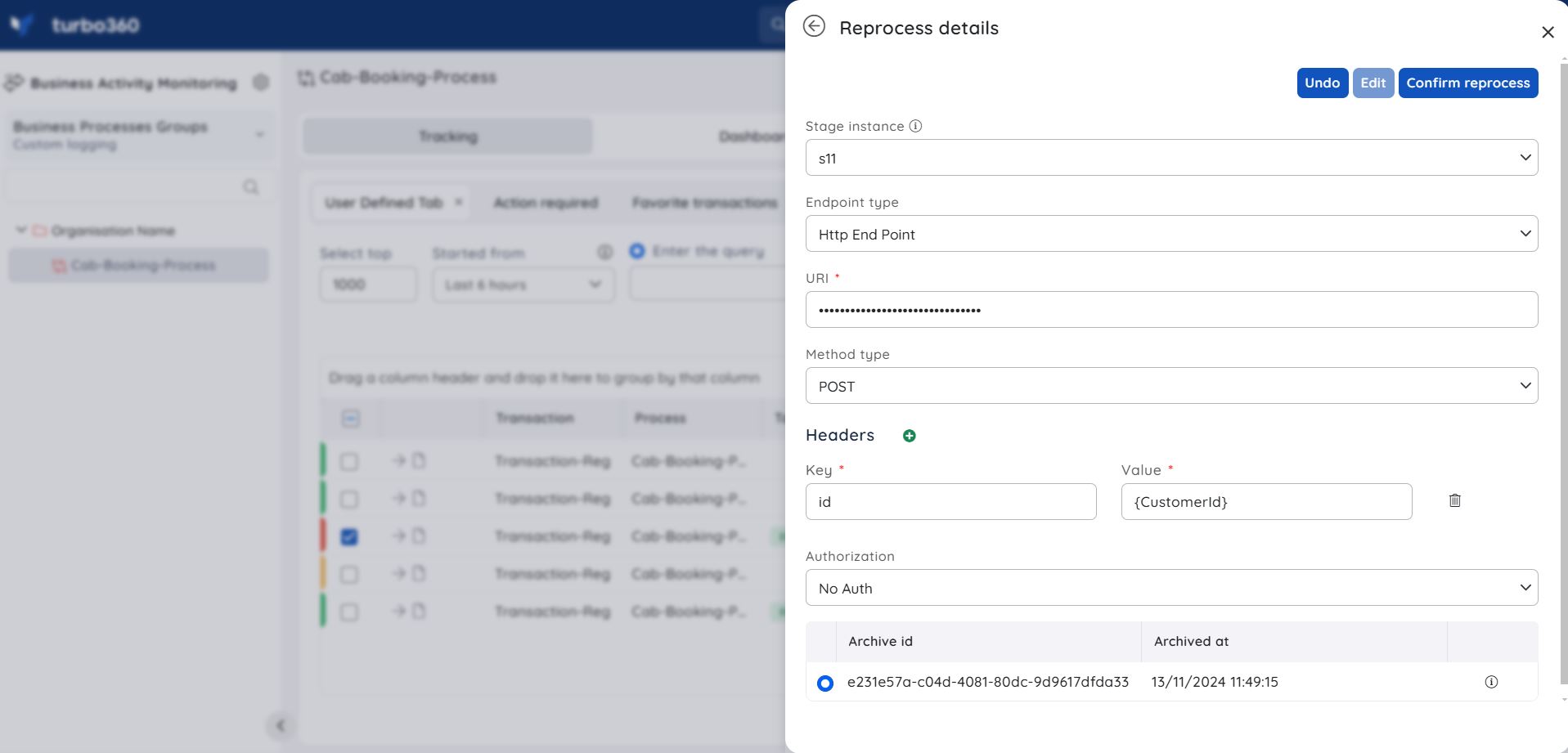This screenshot has width=1568, height=753.
Task: Open the Stage instance info icon
Action: [x=916, y=126]
